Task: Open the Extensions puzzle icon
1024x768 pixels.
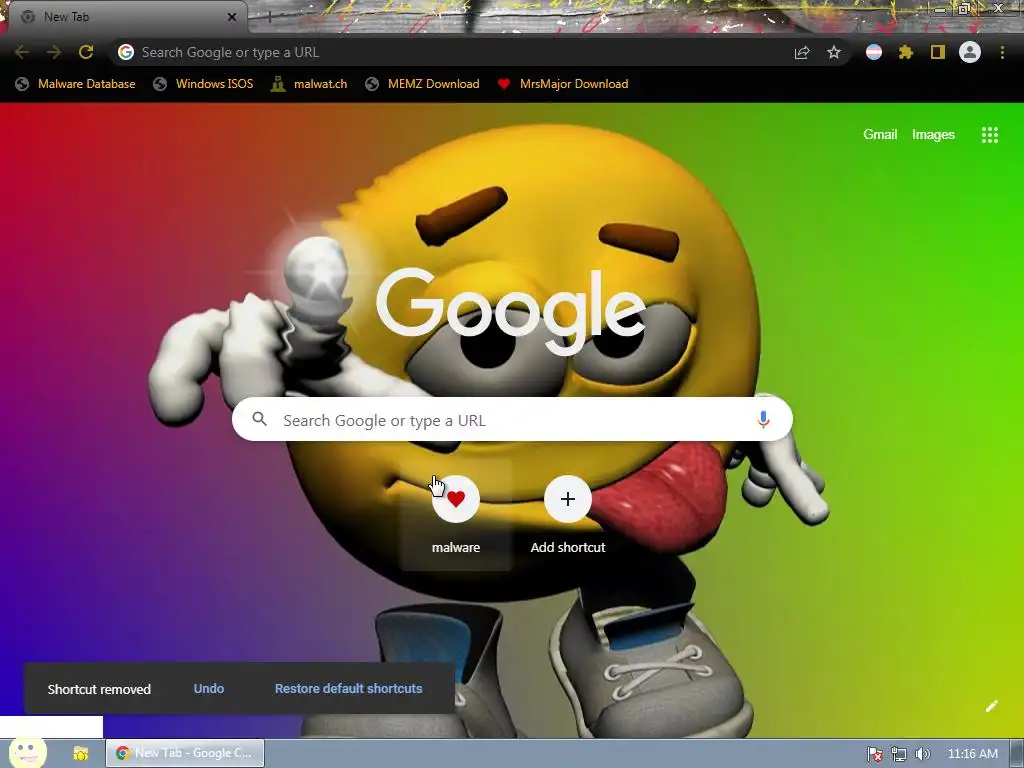Action: [906, 52]
